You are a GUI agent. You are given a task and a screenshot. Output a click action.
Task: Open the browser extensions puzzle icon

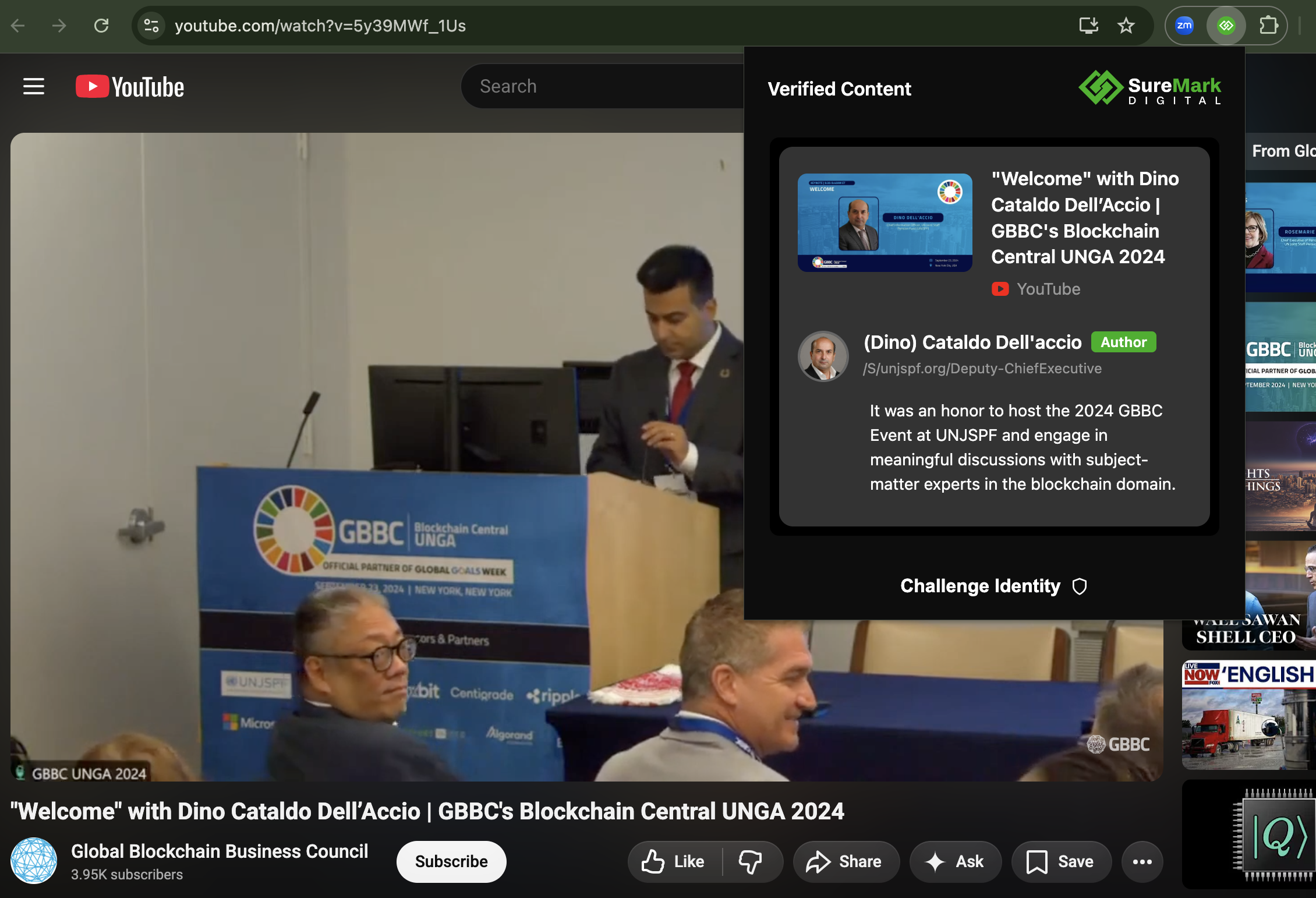[x=1268, y=26]
